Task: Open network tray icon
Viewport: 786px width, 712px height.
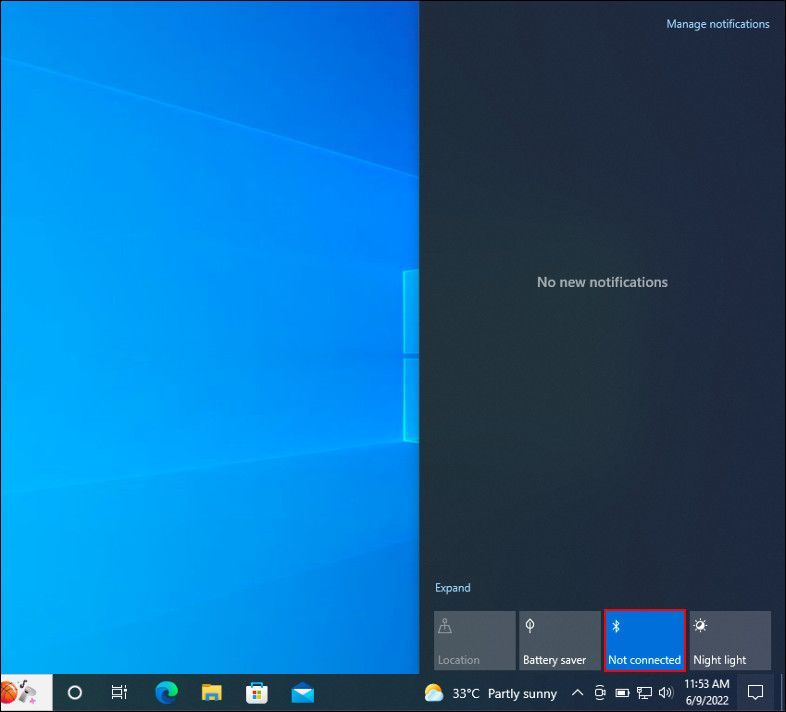Action: [644, 693]
